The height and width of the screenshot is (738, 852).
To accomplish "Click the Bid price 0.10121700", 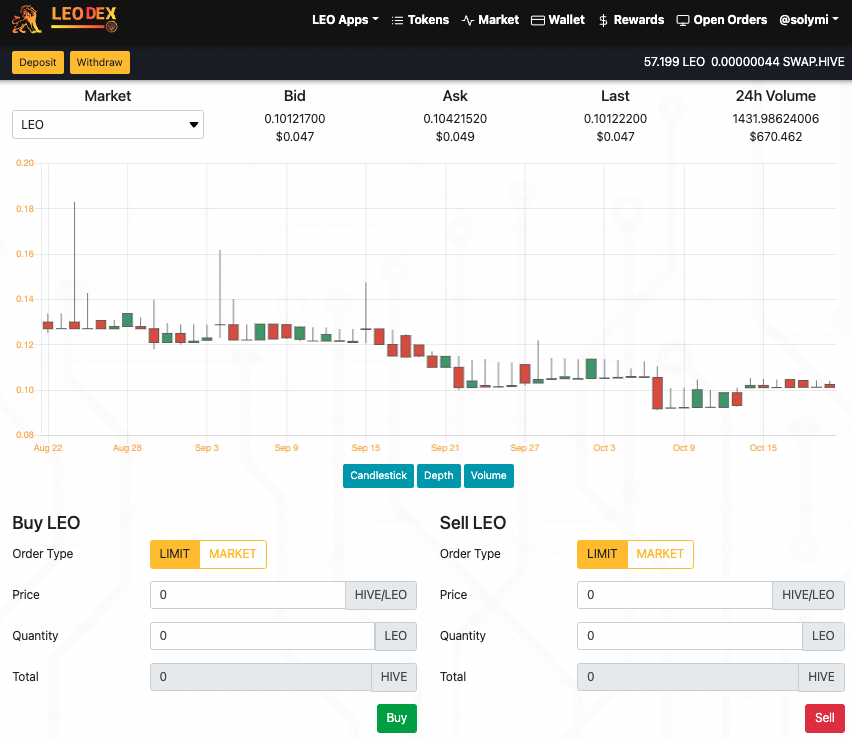I will point(295,118).
